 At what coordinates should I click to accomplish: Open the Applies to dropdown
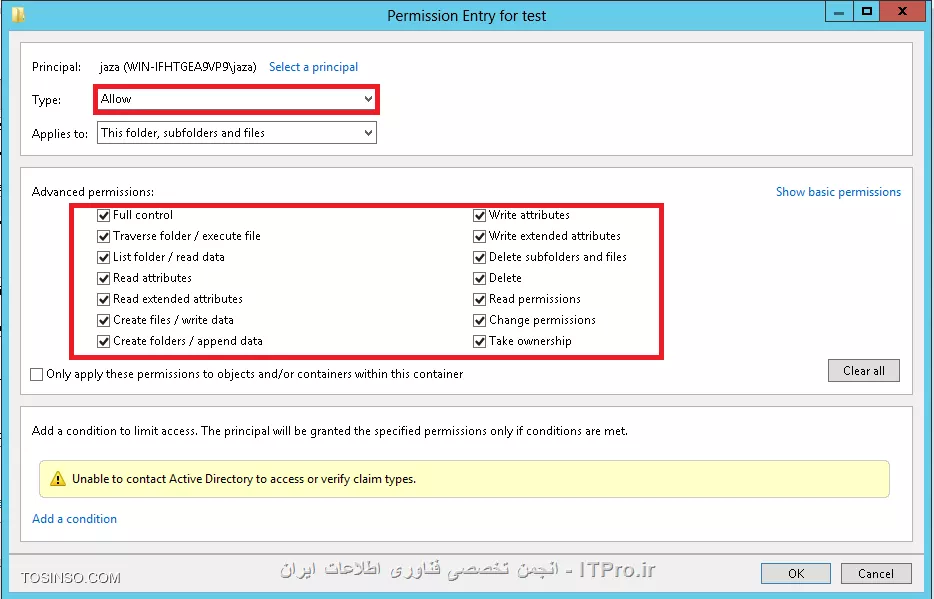click(236, 133)
